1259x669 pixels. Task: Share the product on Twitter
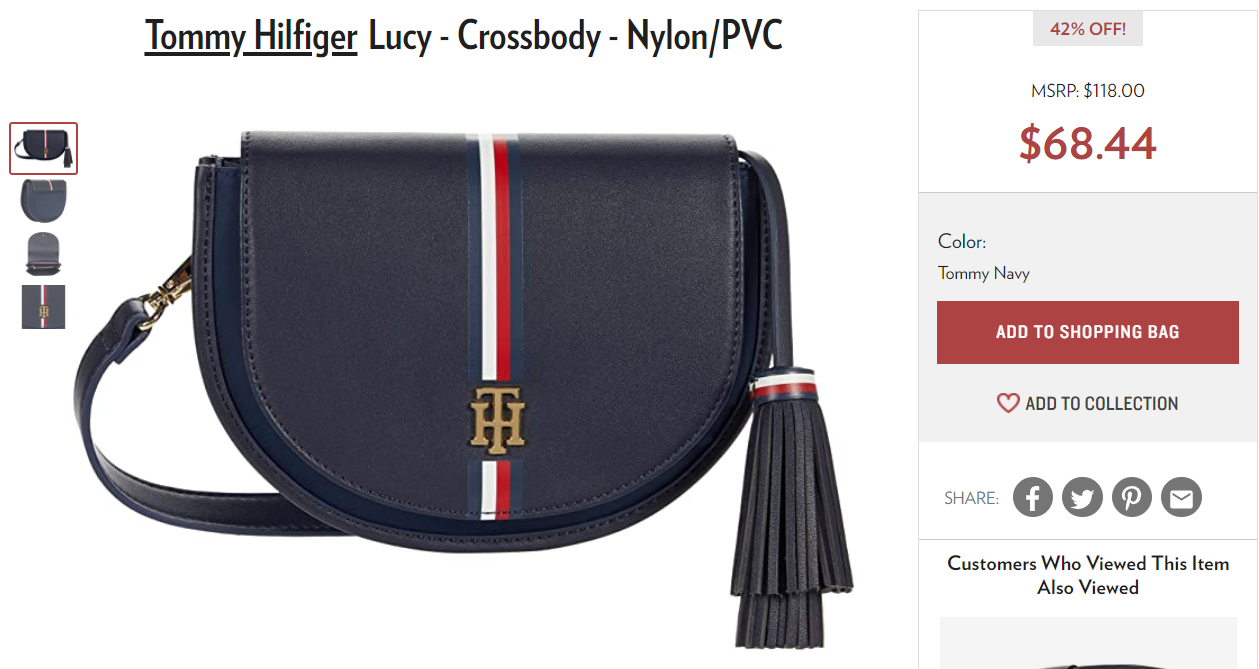tap(1082, 497)
